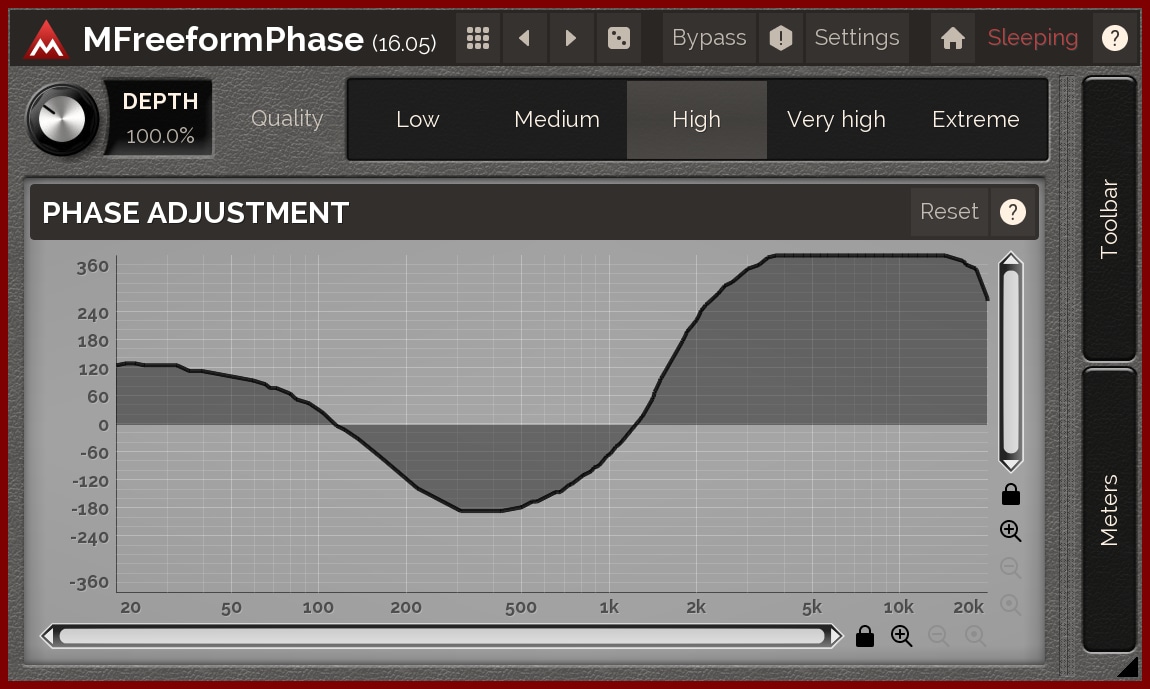Screen dimensions: 1150x689
Task: Zoom out on the vertical axis
Action: [x=1011, y=567]
